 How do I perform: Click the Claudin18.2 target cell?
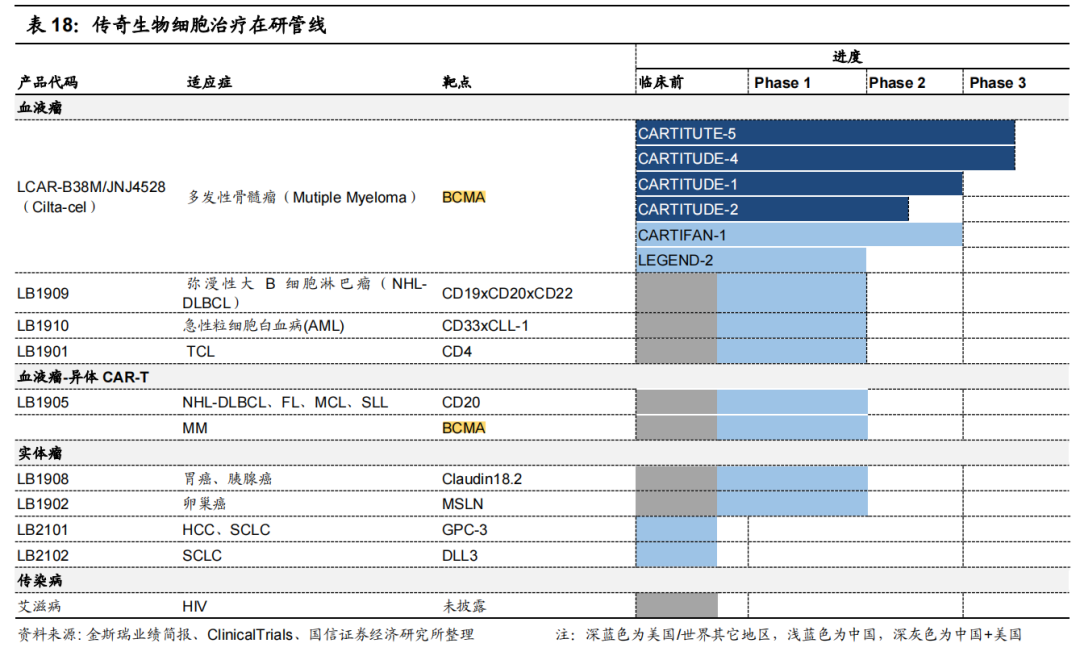pos(482,479)
